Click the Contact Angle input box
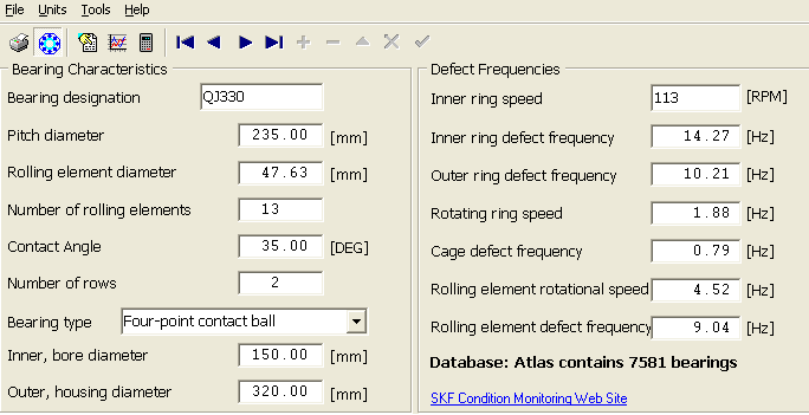Screen dimensions: 809x415 pos(281,246)
